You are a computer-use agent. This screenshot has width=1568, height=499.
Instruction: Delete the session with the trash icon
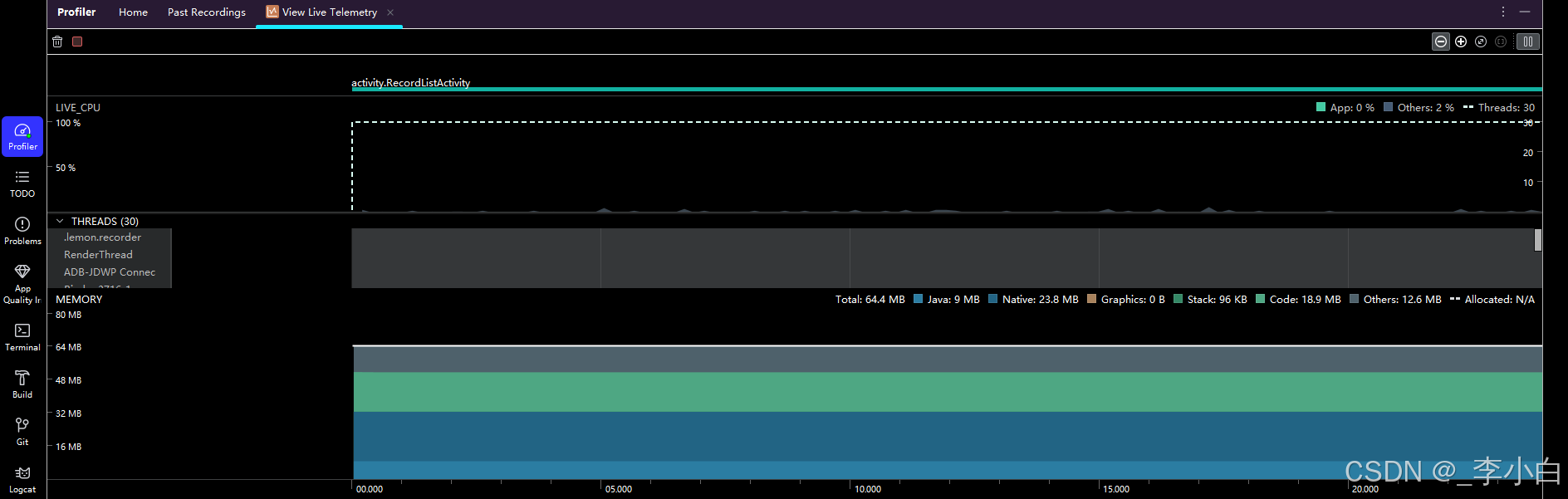[x=57, y=42]
